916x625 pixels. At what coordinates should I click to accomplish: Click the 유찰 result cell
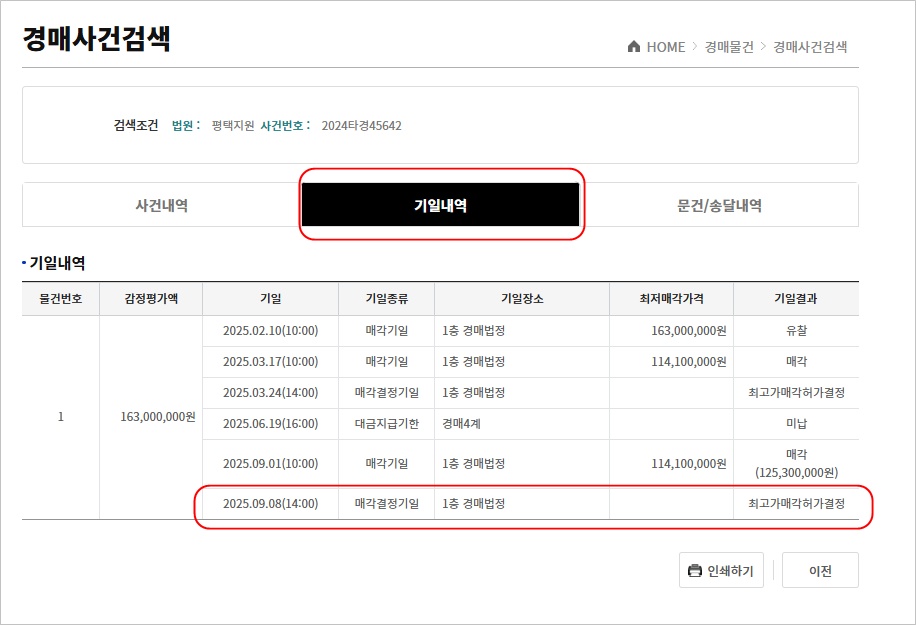(796, 331)
